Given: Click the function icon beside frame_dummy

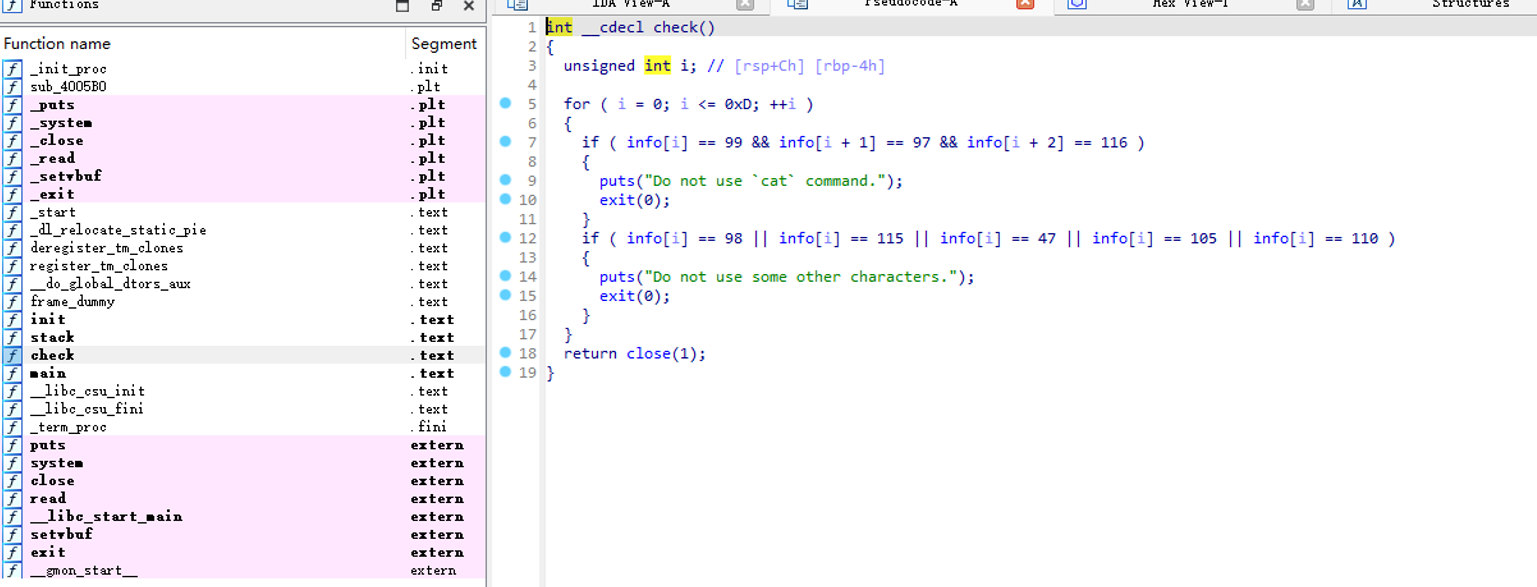Looking at the screenshot, I should point(12,302).
